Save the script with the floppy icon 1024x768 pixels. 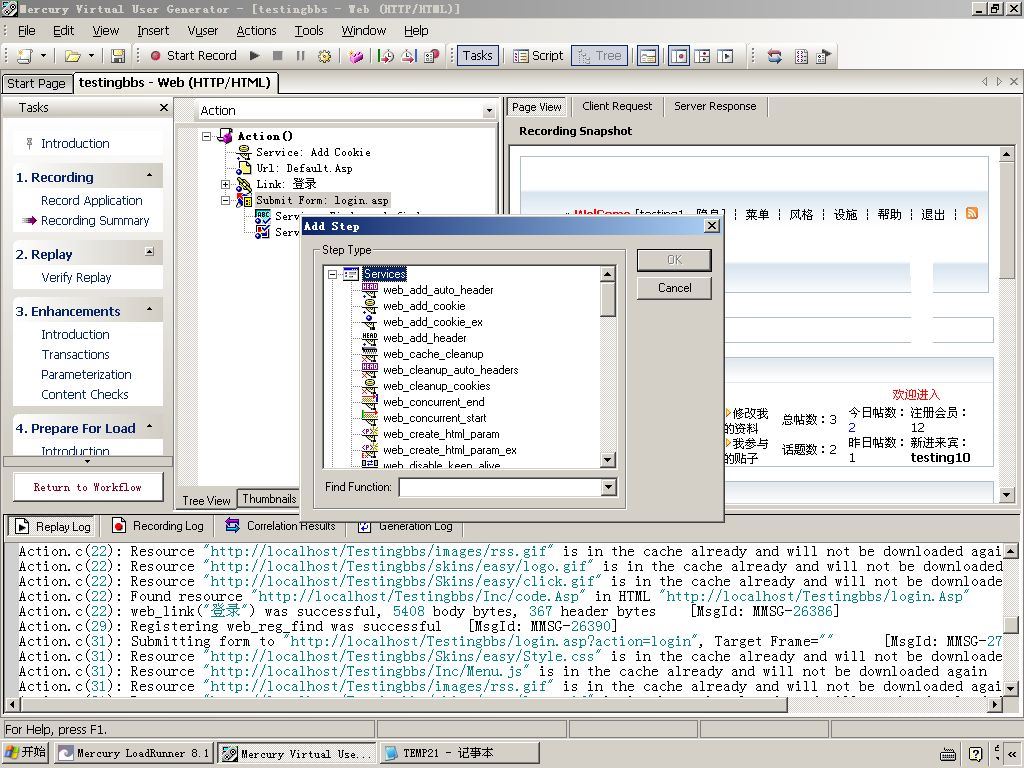(118, 56)
